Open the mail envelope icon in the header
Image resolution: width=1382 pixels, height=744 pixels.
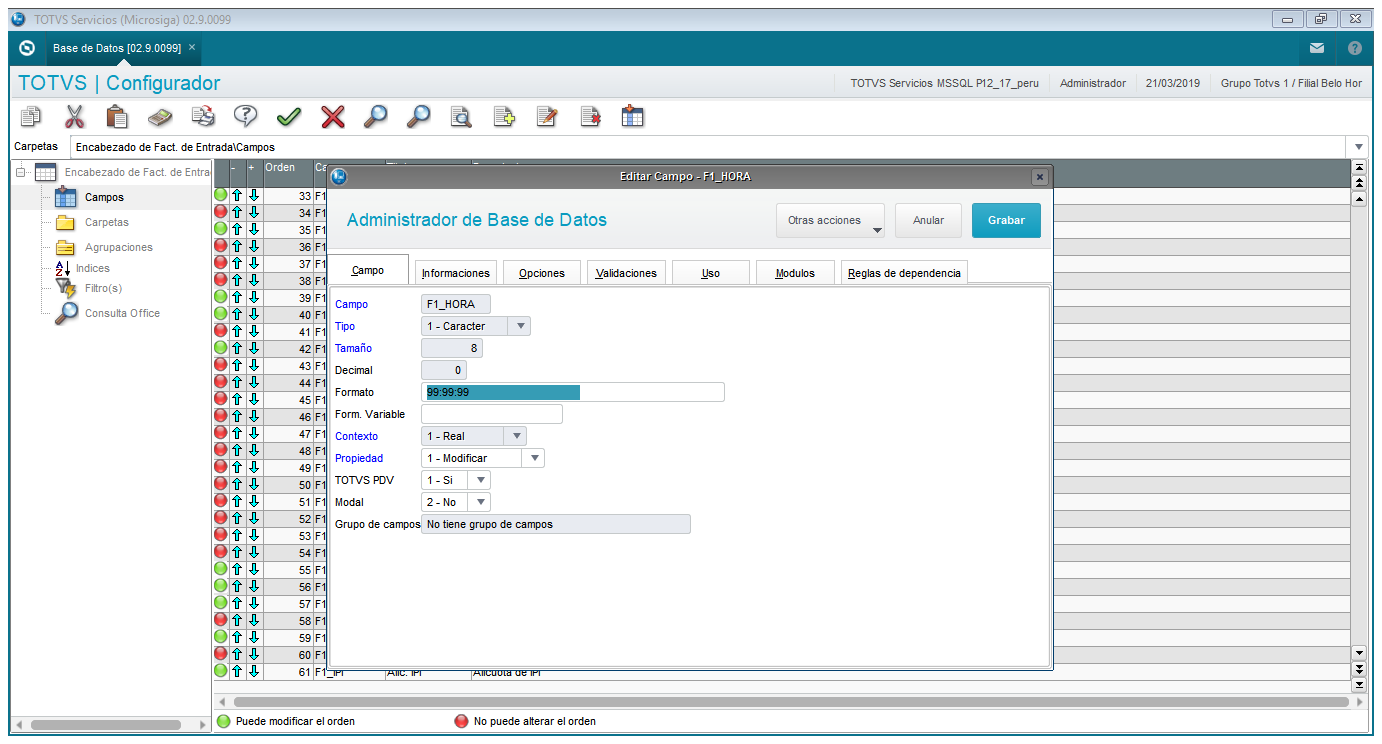point(1317,48)
